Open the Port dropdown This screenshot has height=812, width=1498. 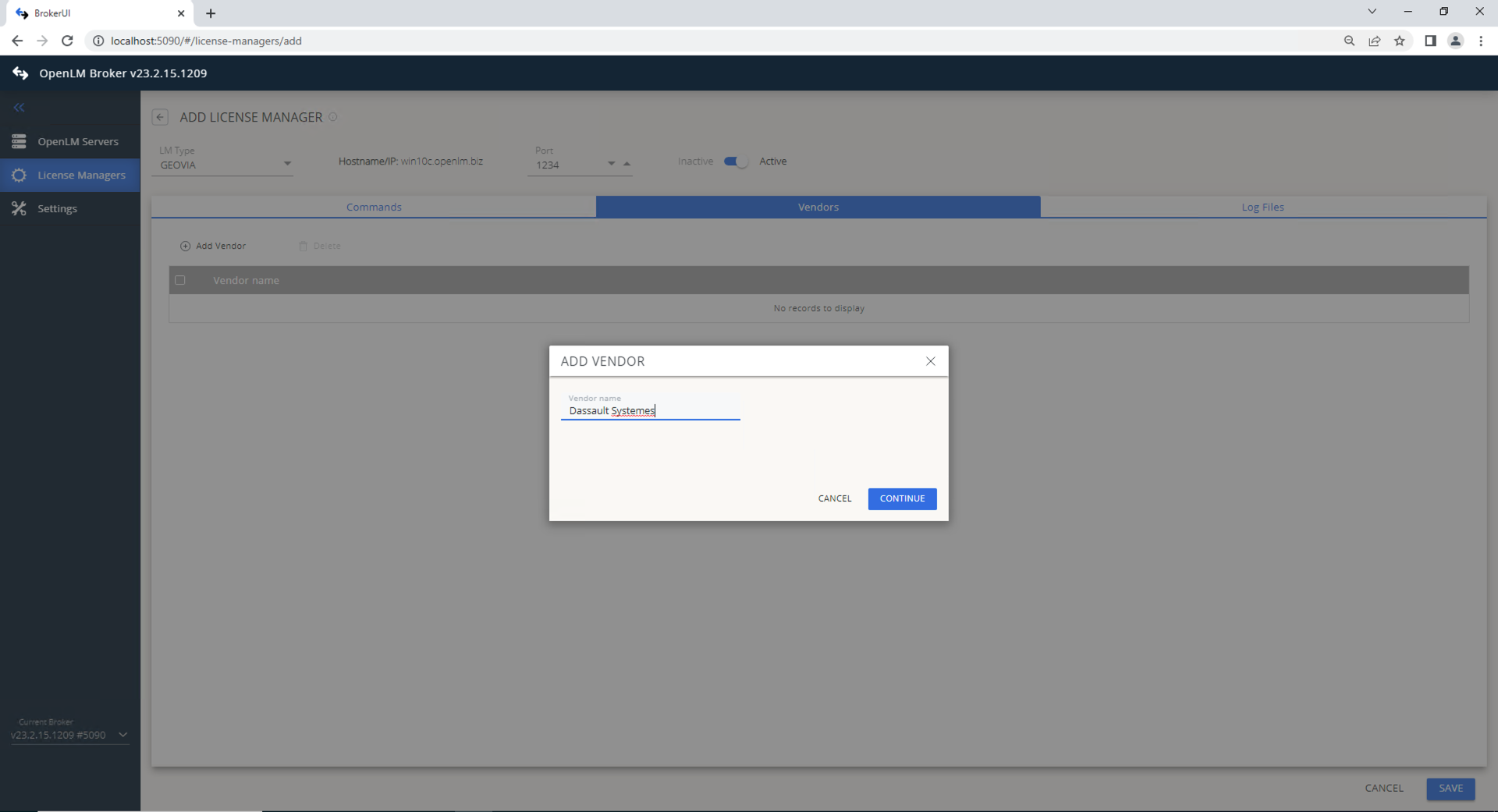pos(610,164)
